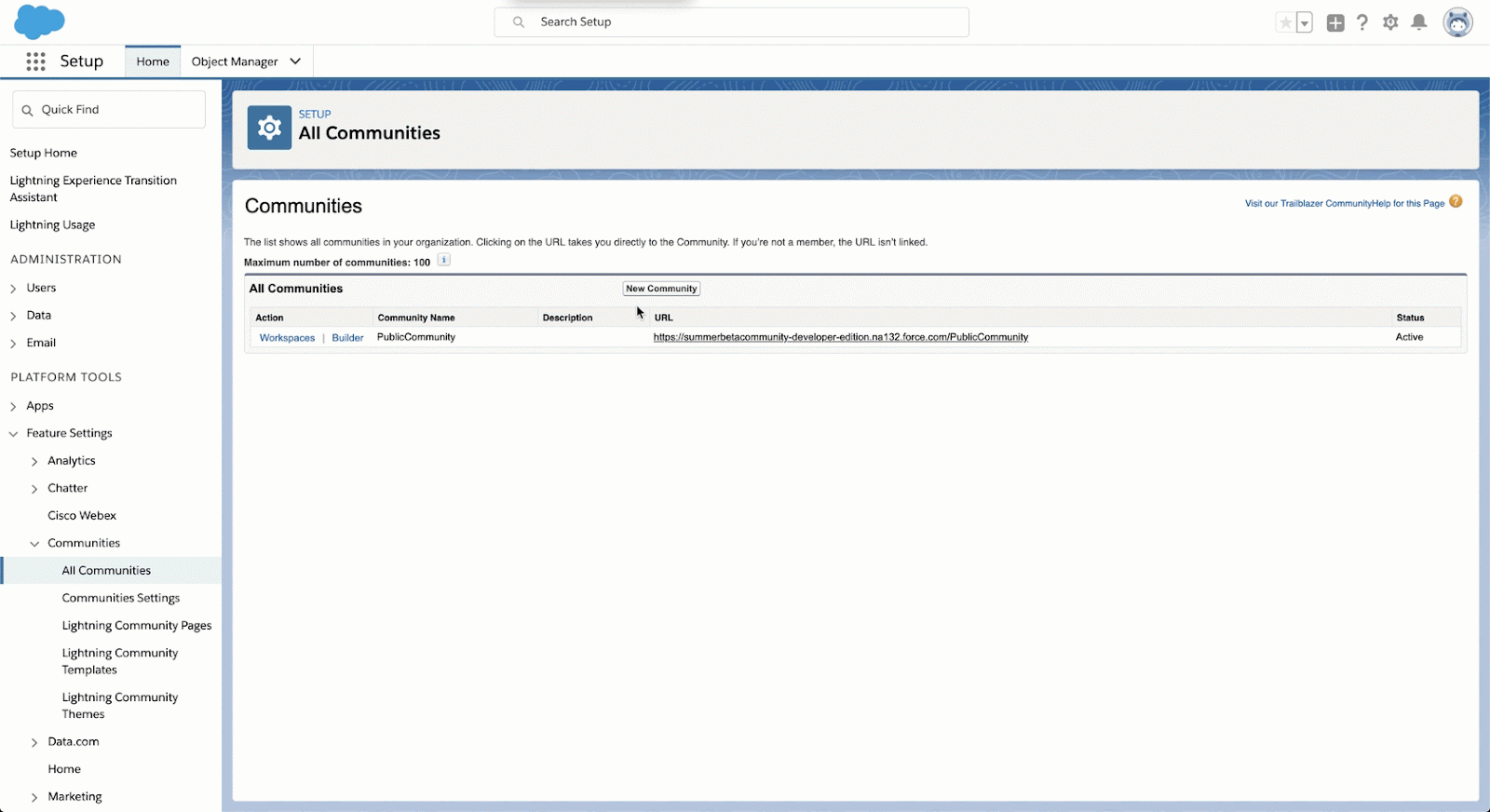The image size is (1490, 812).
Task: Click the All Communities gear icon
Action: pyautogui.click(x=269, y=128)
